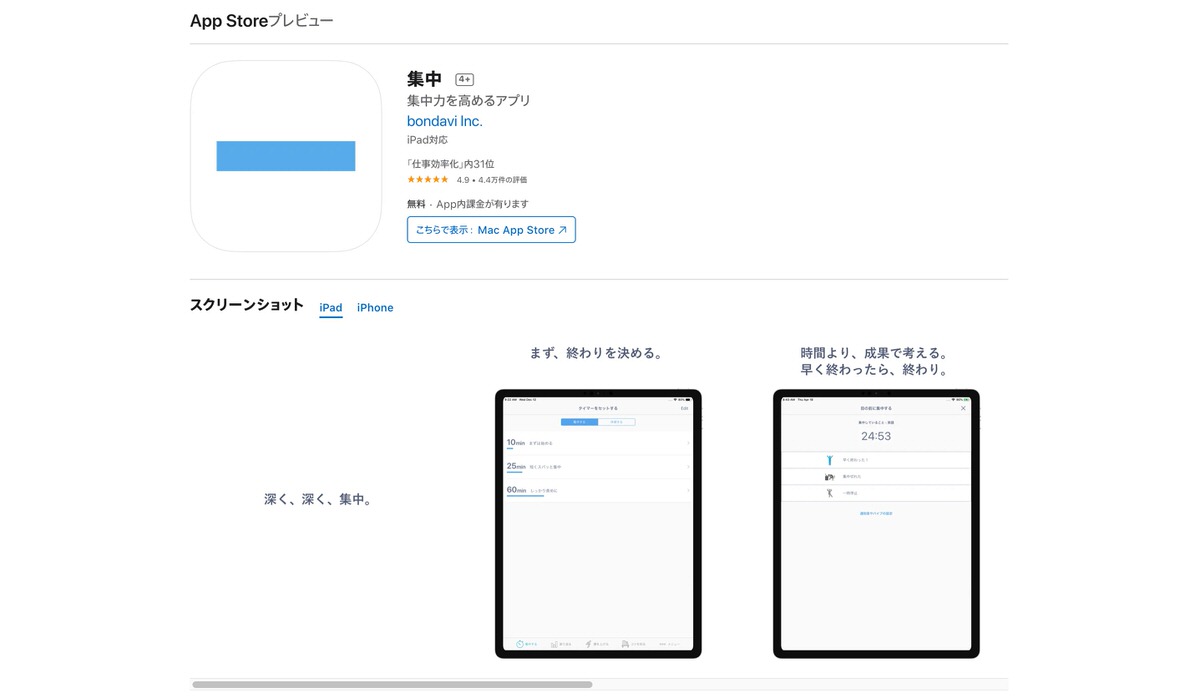
Task: Dismiss the 24:53 focus screen with the X
Action: pos(964,408)
